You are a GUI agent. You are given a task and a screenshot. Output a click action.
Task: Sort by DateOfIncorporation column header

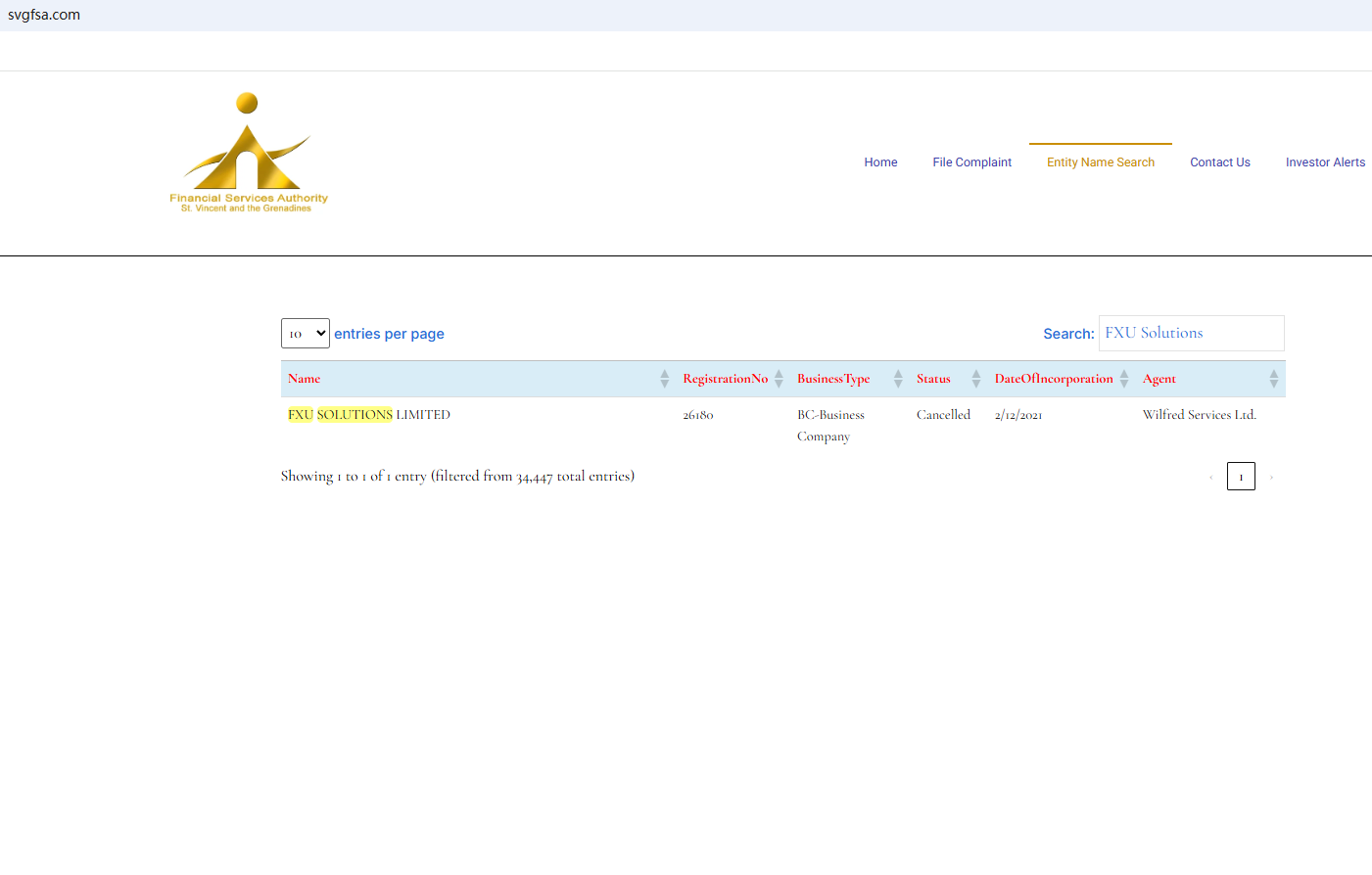(1062, 379)
